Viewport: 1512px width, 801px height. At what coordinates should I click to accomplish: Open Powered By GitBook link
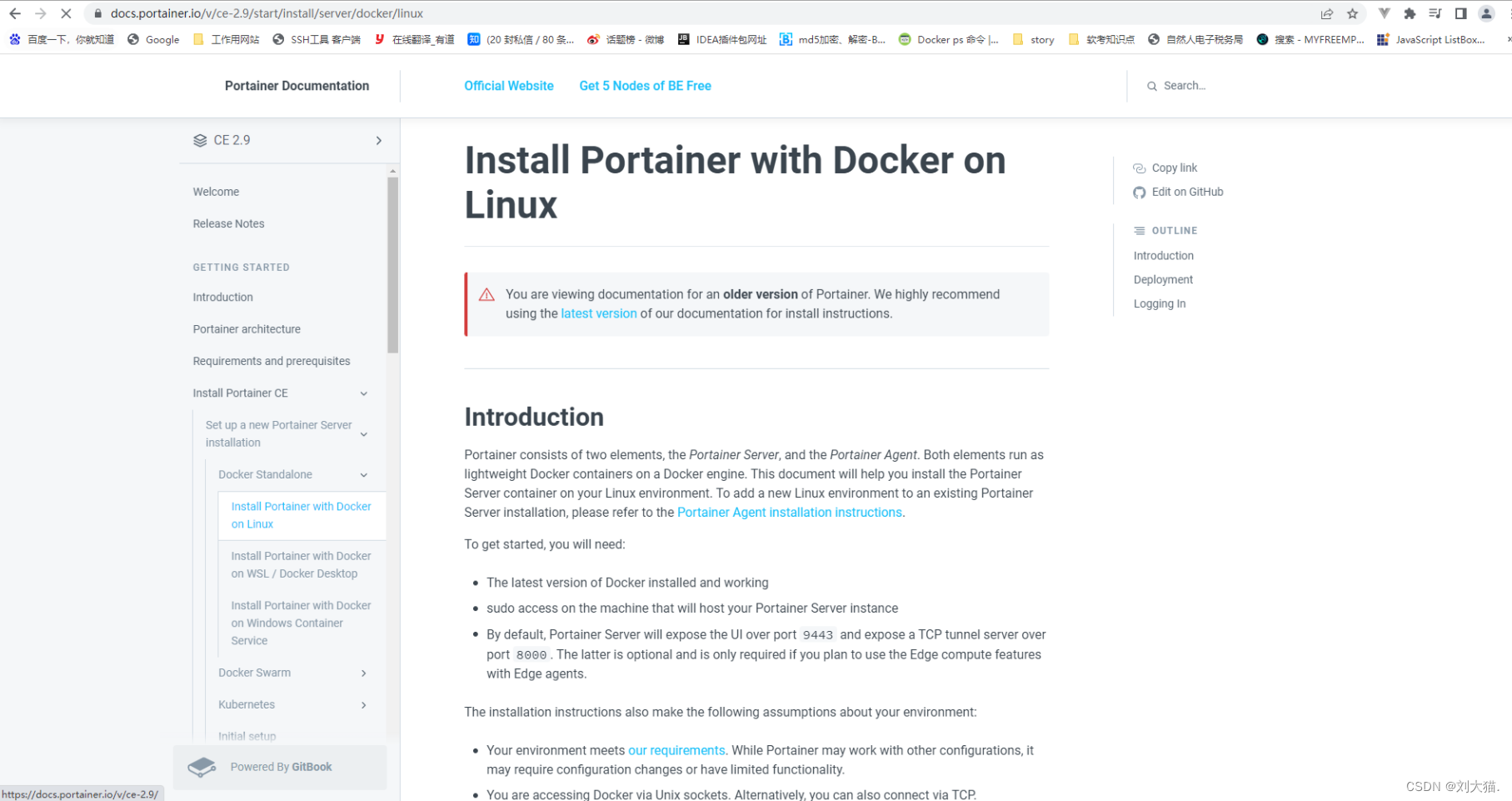tap(281, 767)
